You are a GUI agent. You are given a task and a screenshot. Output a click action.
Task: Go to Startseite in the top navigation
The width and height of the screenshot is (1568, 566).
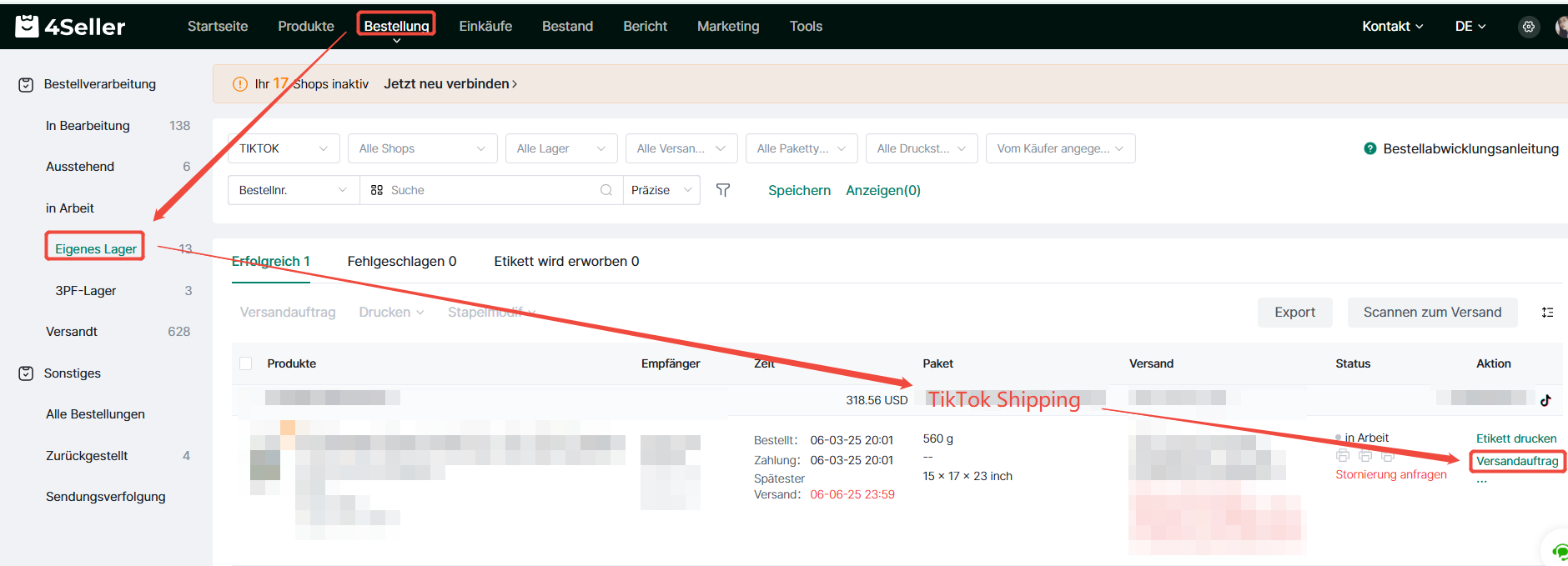(x=218, y=27)
